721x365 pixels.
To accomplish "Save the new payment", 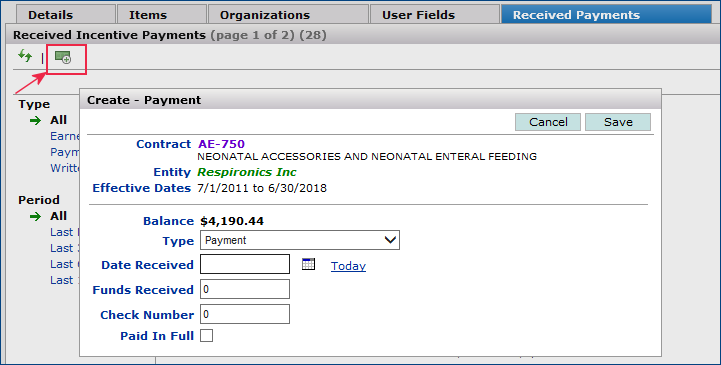I will pos(618,122).
